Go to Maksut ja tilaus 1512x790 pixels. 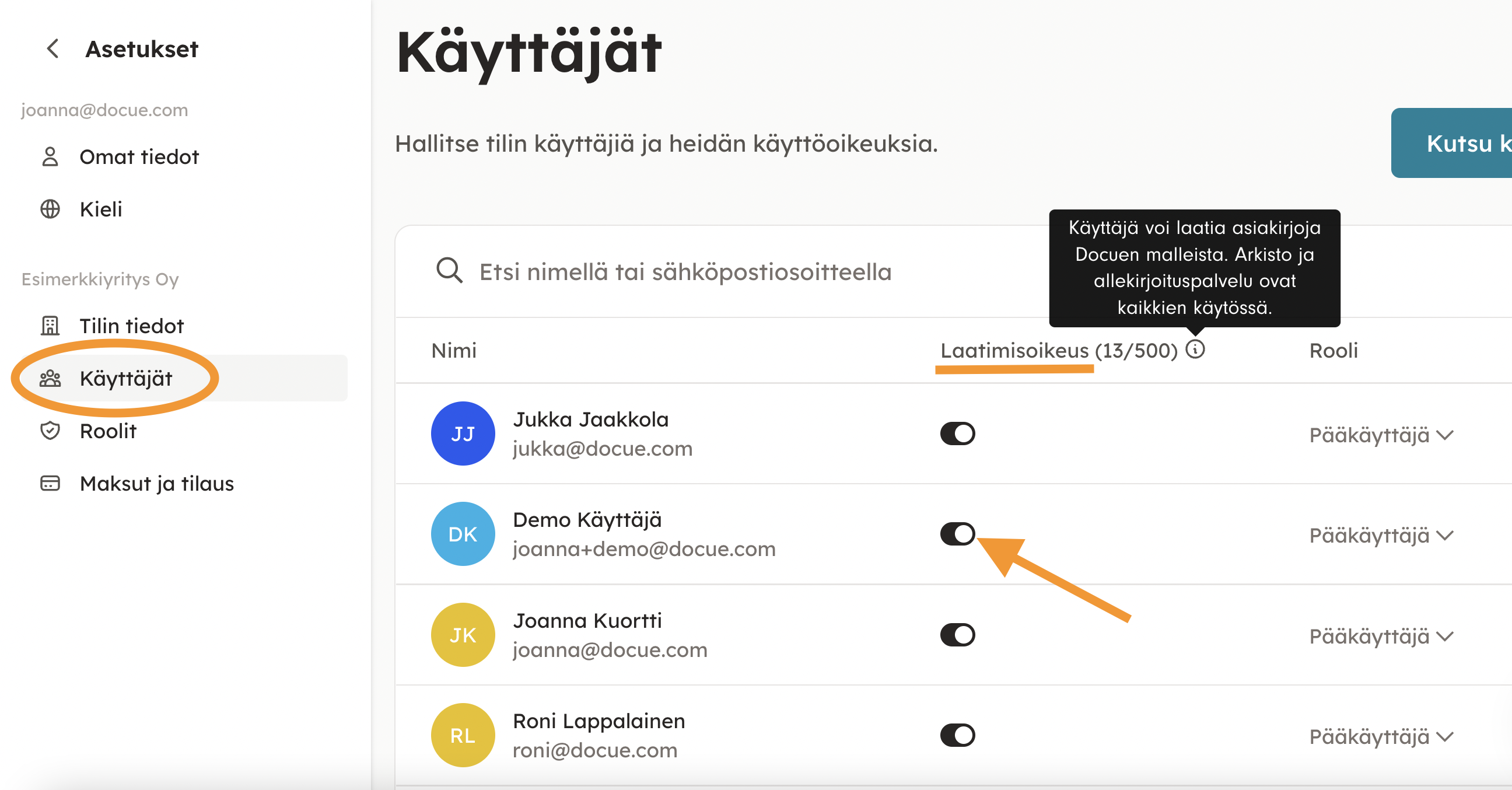click(156, 484)
